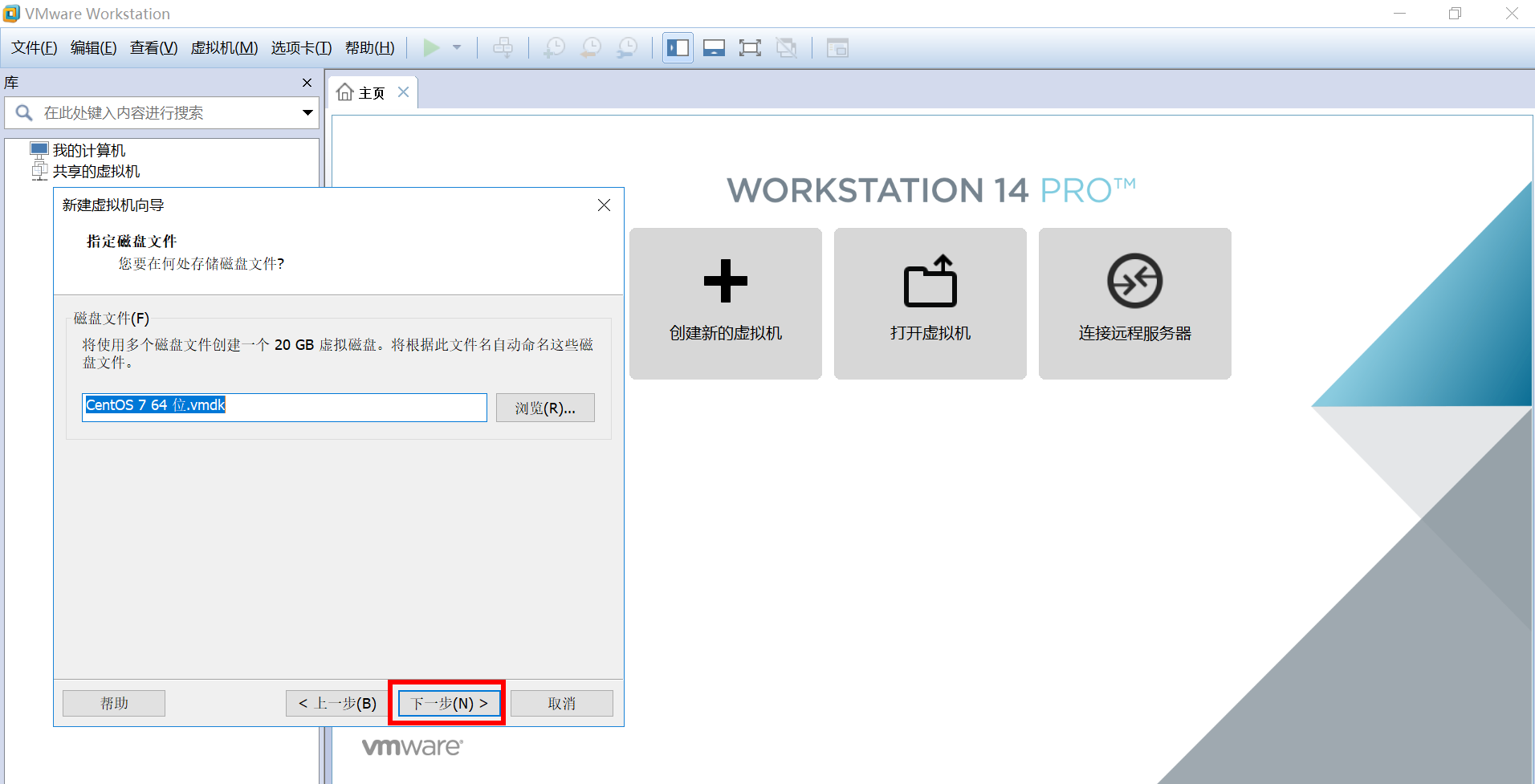Click the Take Snapshot toolbar icon
The image size is (1535, 784).
(554, 48)
